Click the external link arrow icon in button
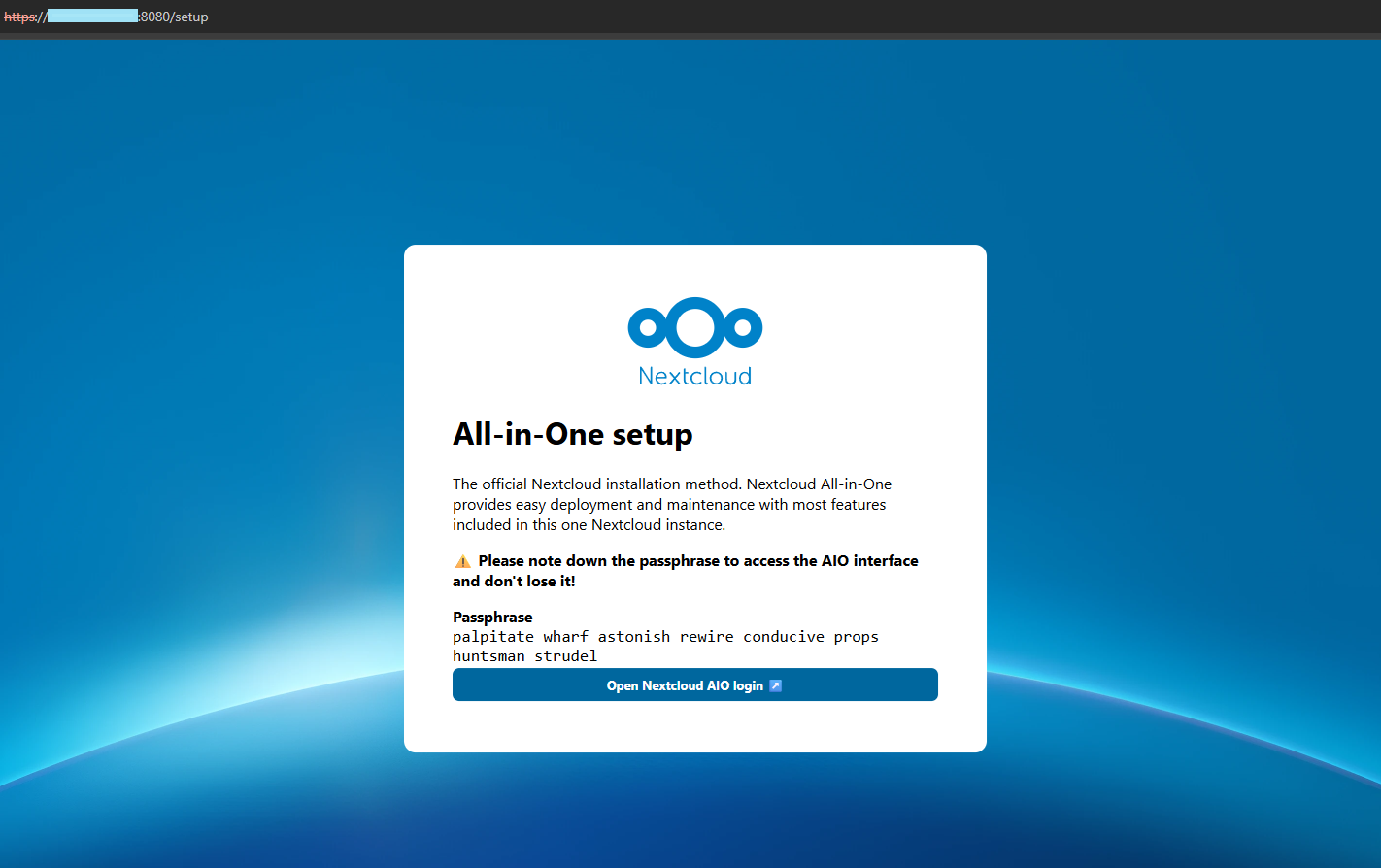The height and width of the screenshot is (868, 1381). point(775,685)
